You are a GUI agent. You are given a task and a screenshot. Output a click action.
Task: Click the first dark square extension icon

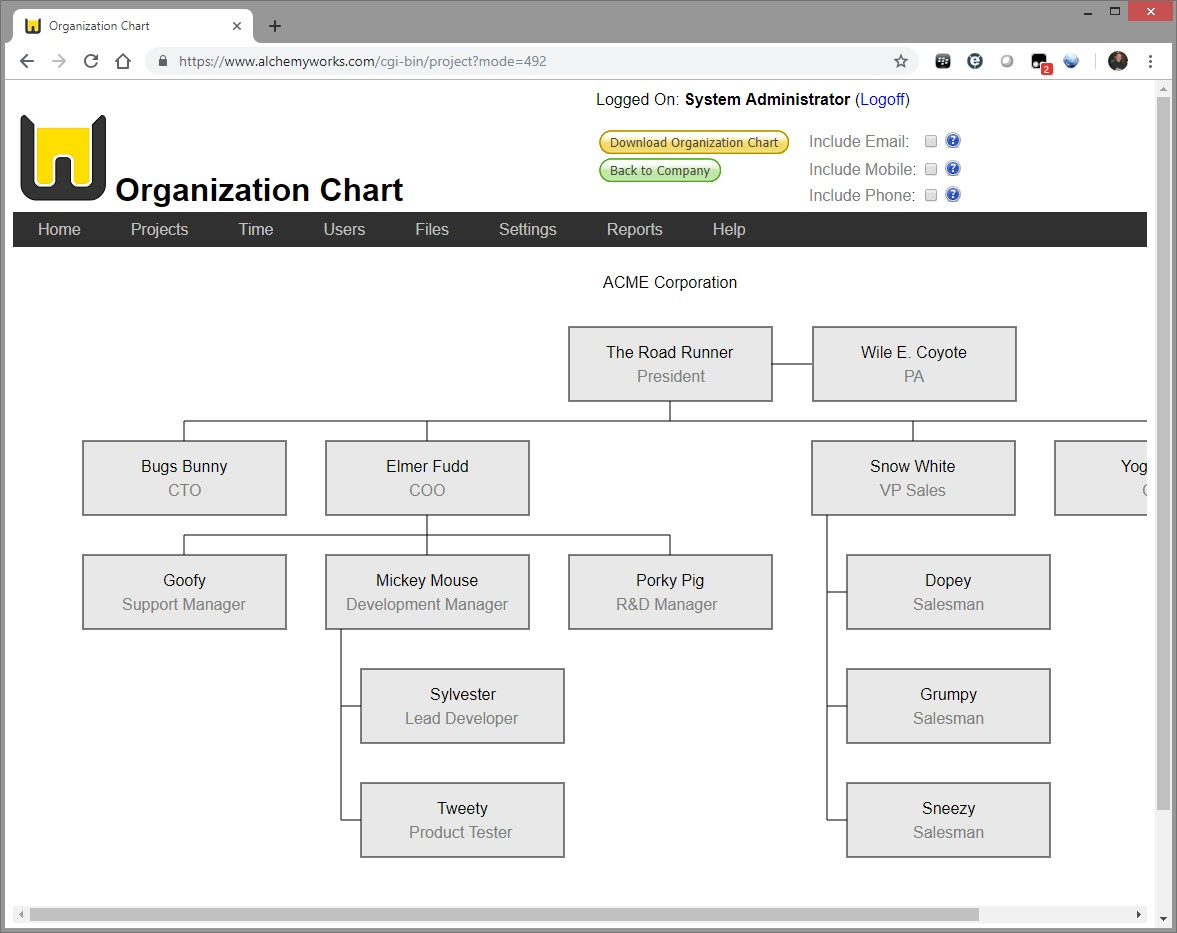(x=943, y=62)
